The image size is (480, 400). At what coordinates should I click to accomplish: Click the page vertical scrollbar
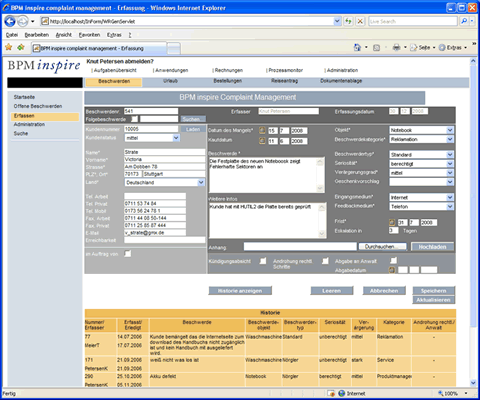(473, 222)
